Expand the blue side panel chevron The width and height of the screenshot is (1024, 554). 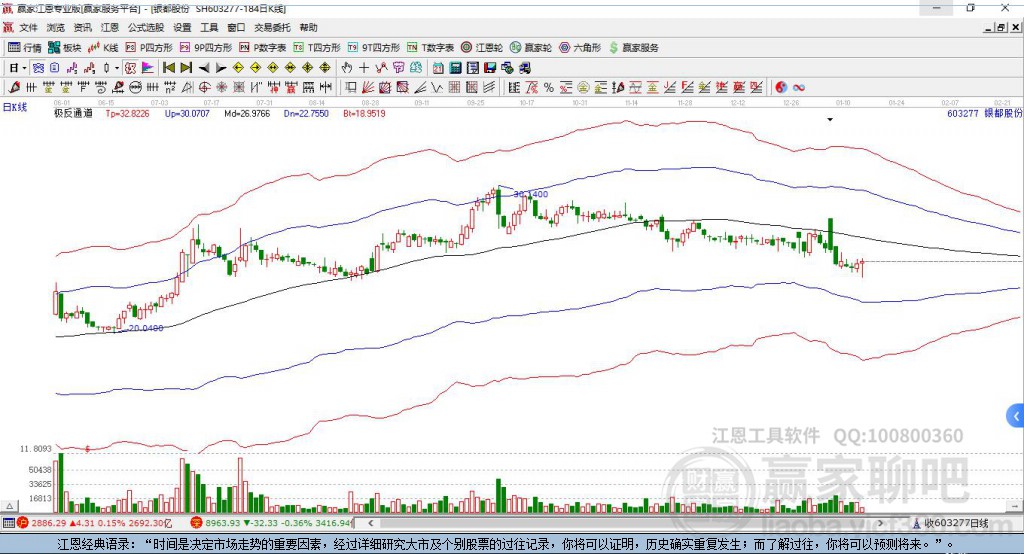(x=1016, y=416)
